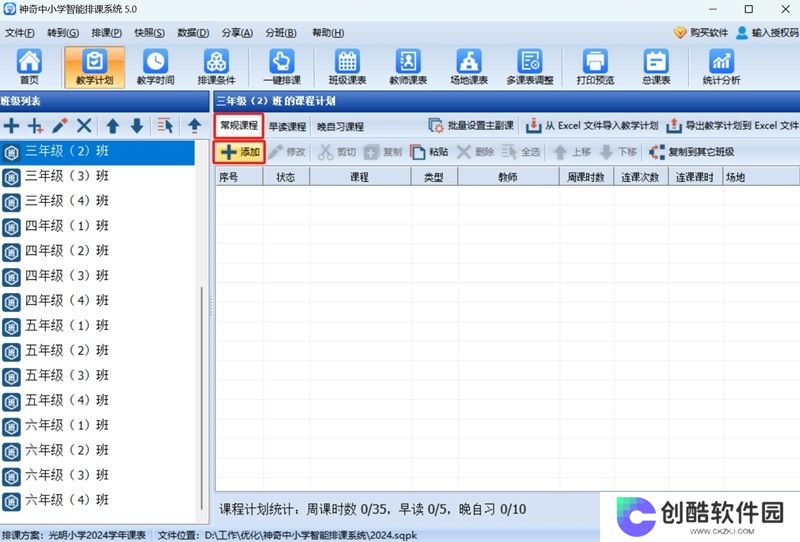800x542 pixels.
Task: Open the 总课表 master timetable icon
Action: click(656, 67)
